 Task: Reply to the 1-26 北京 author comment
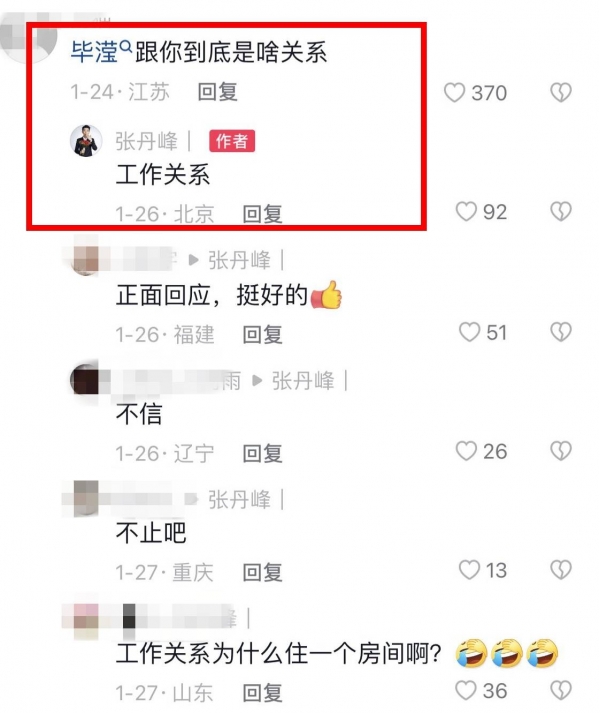tap(262, 214)
